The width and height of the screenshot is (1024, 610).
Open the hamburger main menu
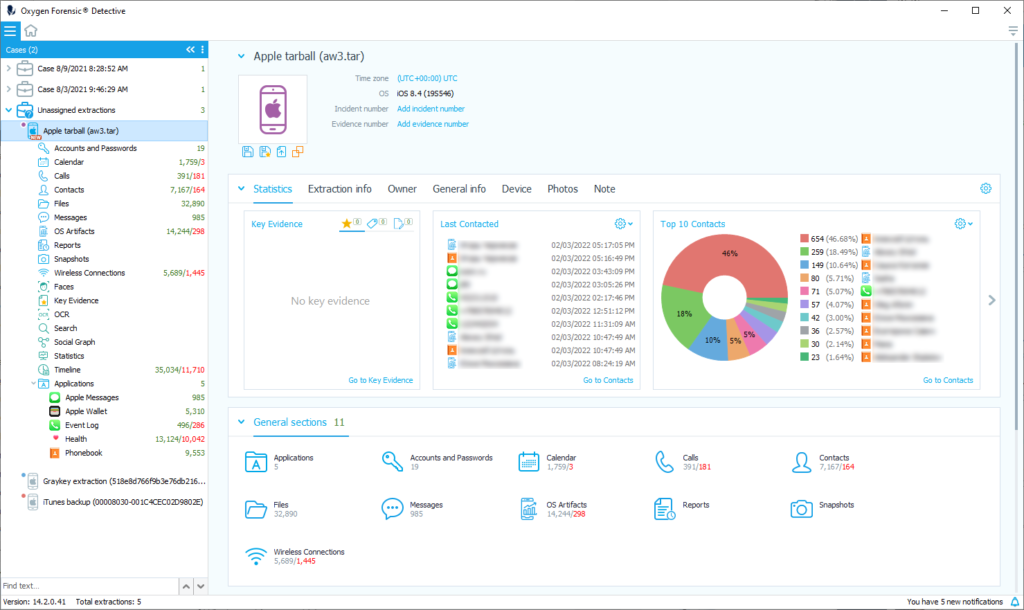[x=10, y=31]
